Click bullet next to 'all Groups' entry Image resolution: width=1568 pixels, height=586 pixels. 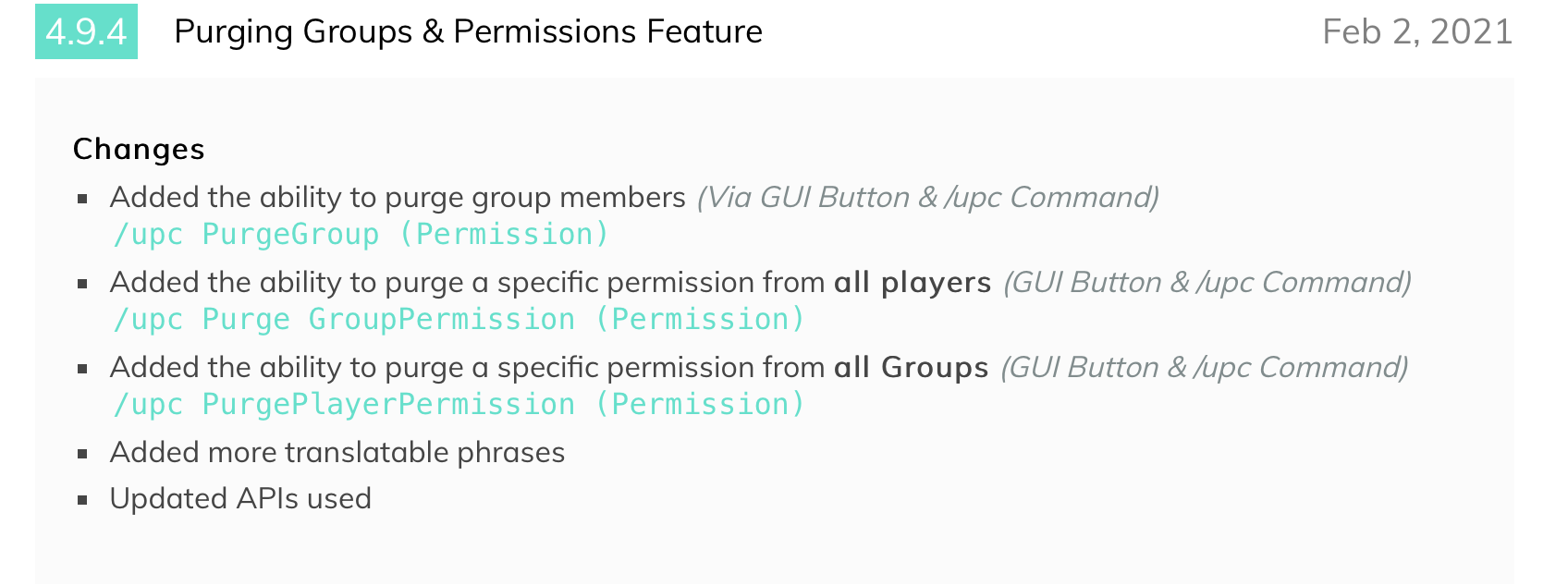83,369
